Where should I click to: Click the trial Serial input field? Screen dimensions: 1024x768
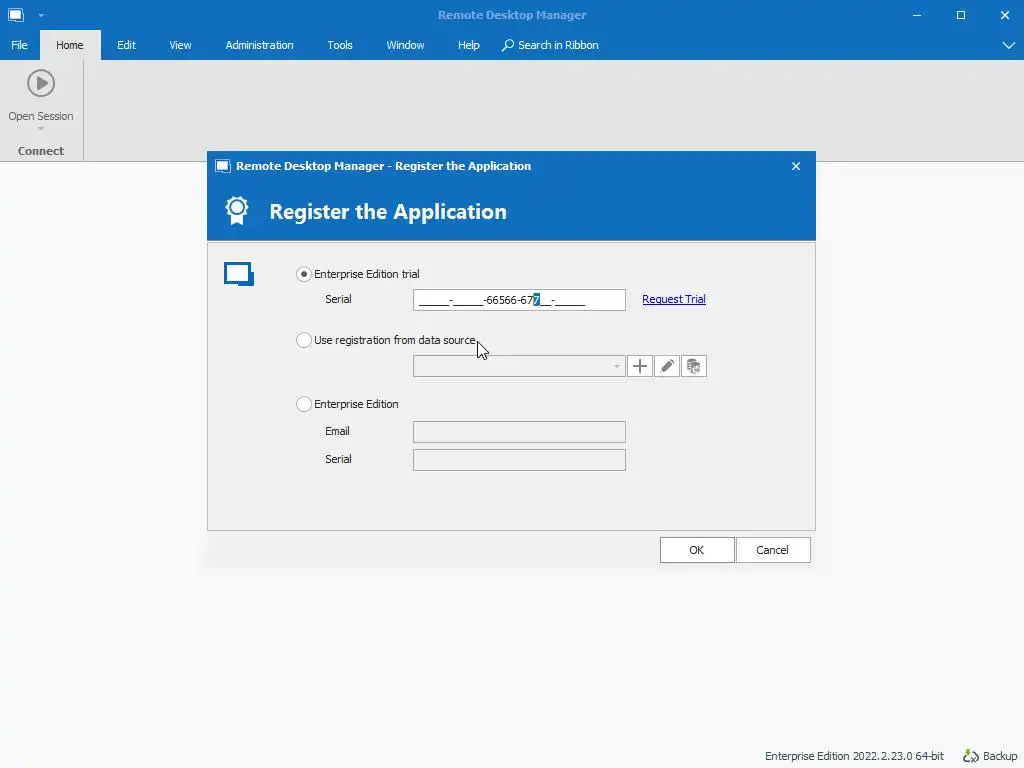coord(519,300)
